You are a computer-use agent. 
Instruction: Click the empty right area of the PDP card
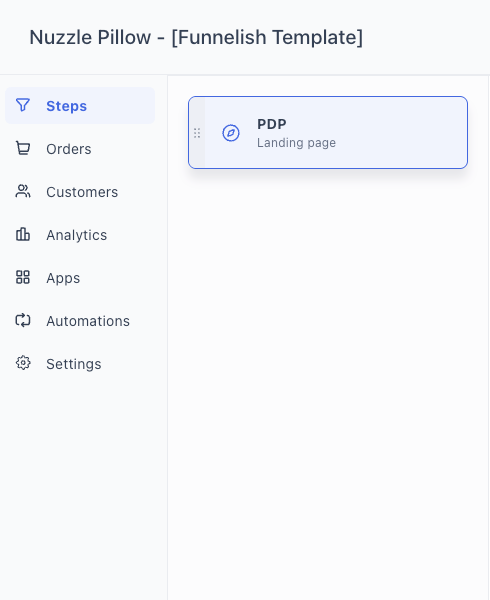coord(402,132)
